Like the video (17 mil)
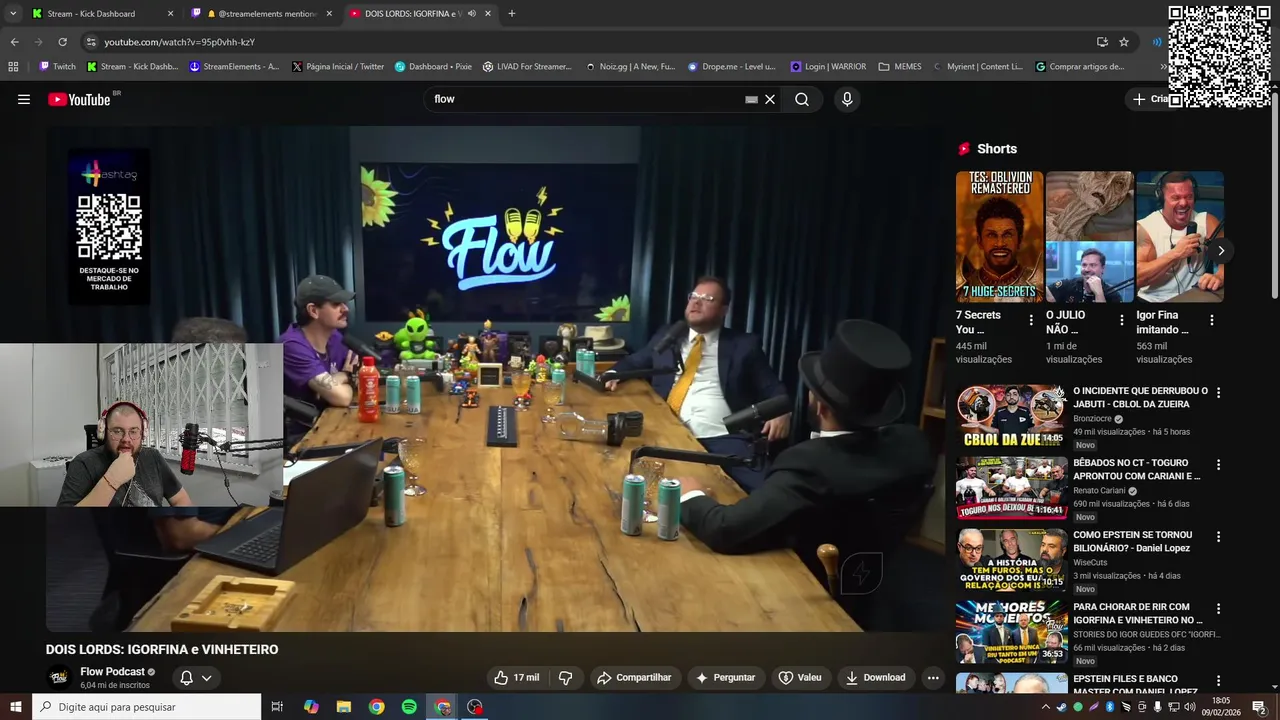 516,677
